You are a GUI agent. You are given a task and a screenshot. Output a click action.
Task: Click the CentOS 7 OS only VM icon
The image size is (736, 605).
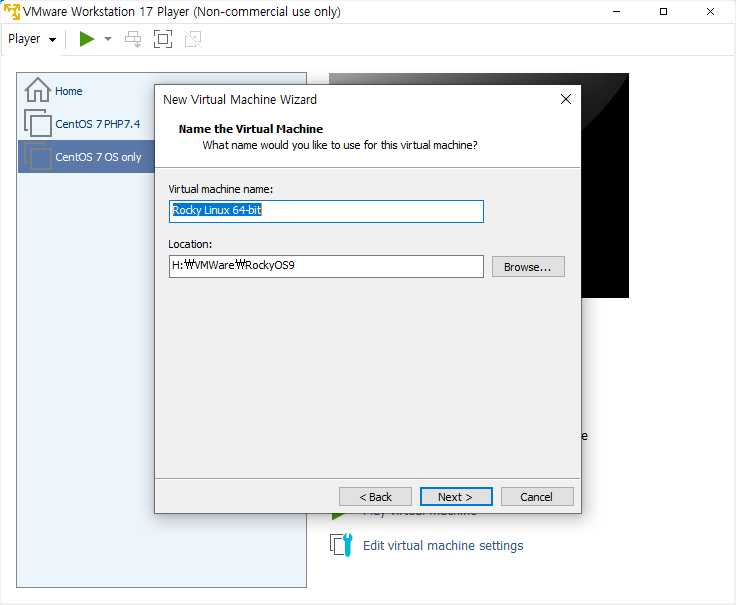[38, 156]
